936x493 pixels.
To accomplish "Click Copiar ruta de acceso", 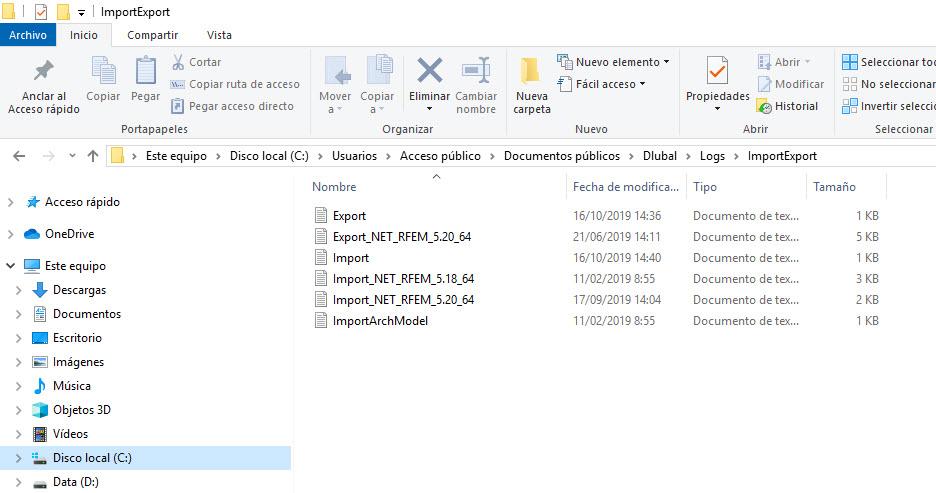I will pyautogui.click(x=235, y=84).
